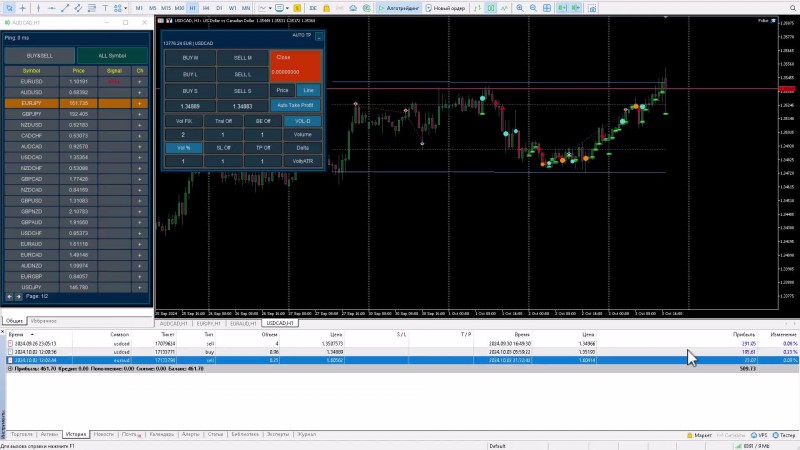Open the MQL5 IDE editor icon
Image resolution: width=800 pixels, height=450 pixels.
313,8
